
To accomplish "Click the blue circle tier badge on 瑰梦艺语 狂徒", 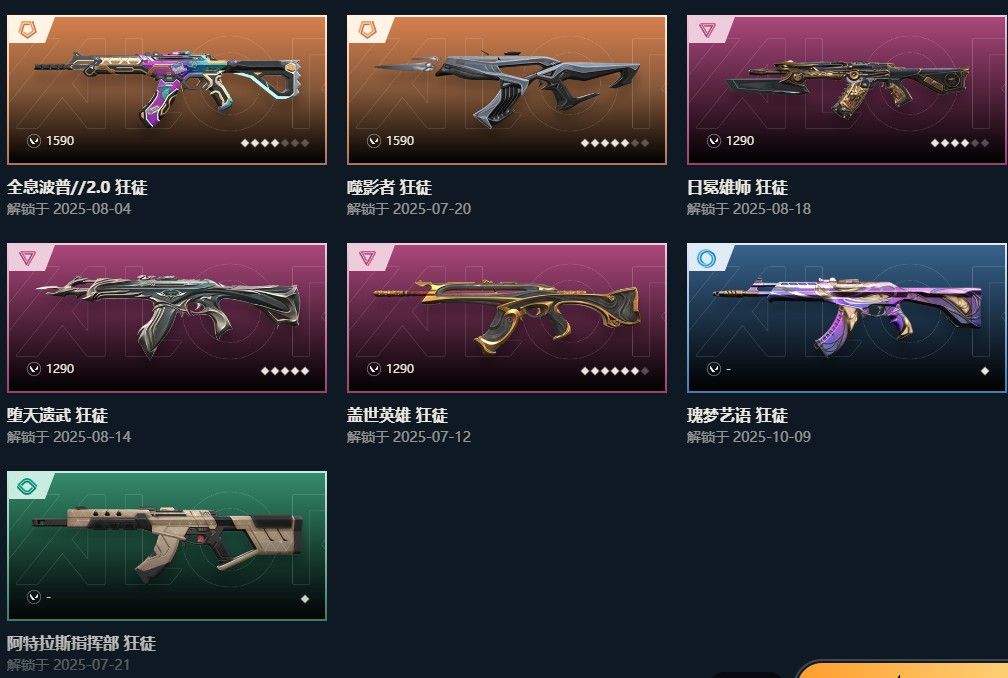I will tap(706, 258).
